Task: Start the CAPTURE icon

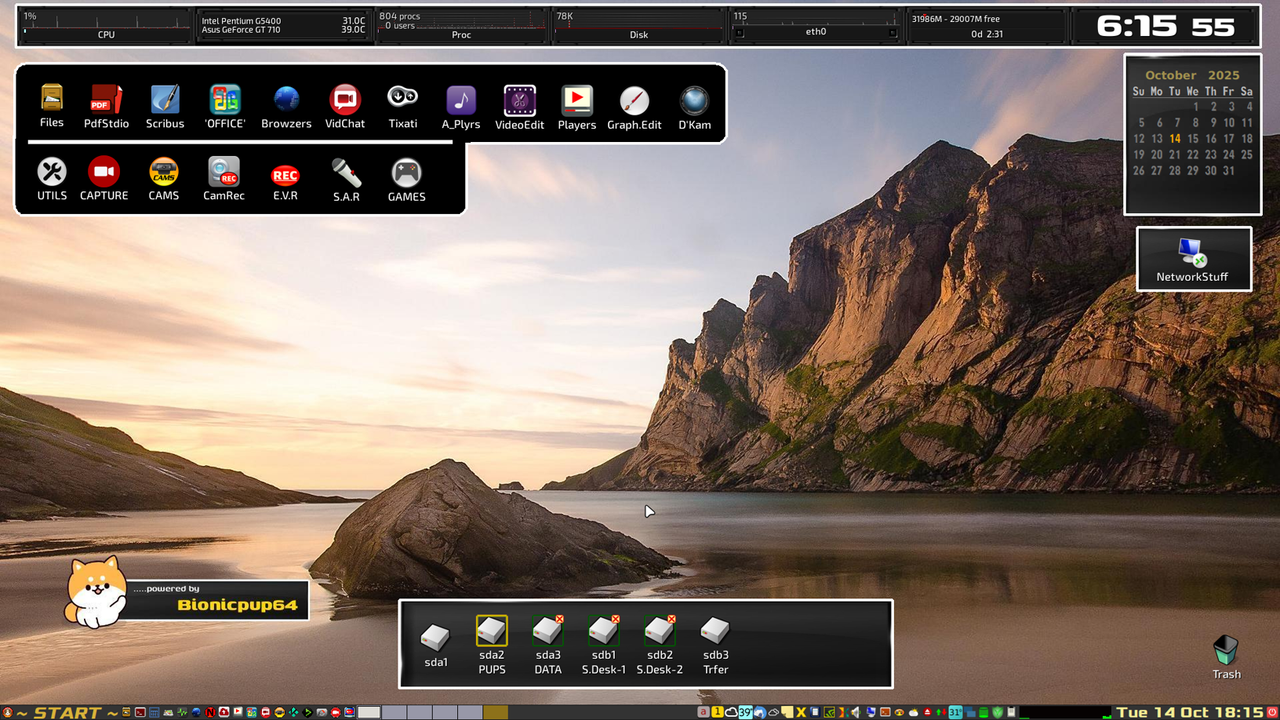Action: point(104,172)
